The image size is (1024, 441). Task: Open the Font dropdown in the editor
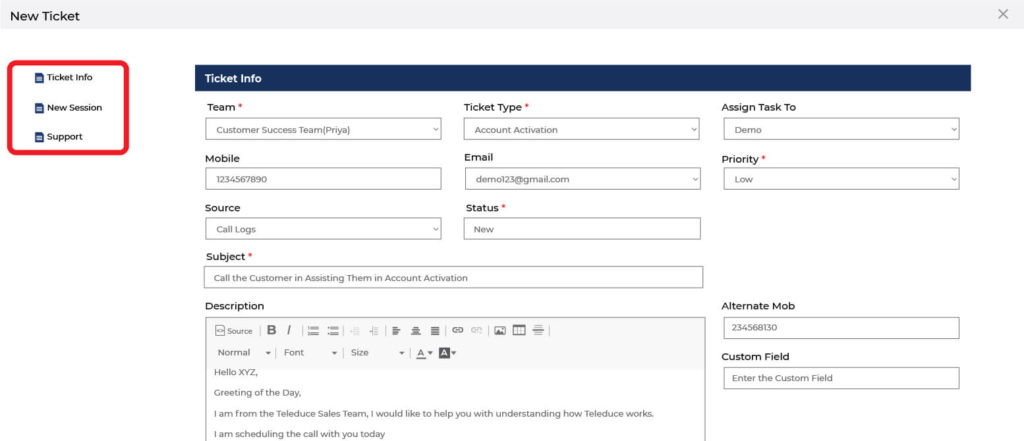pos(310,353)
